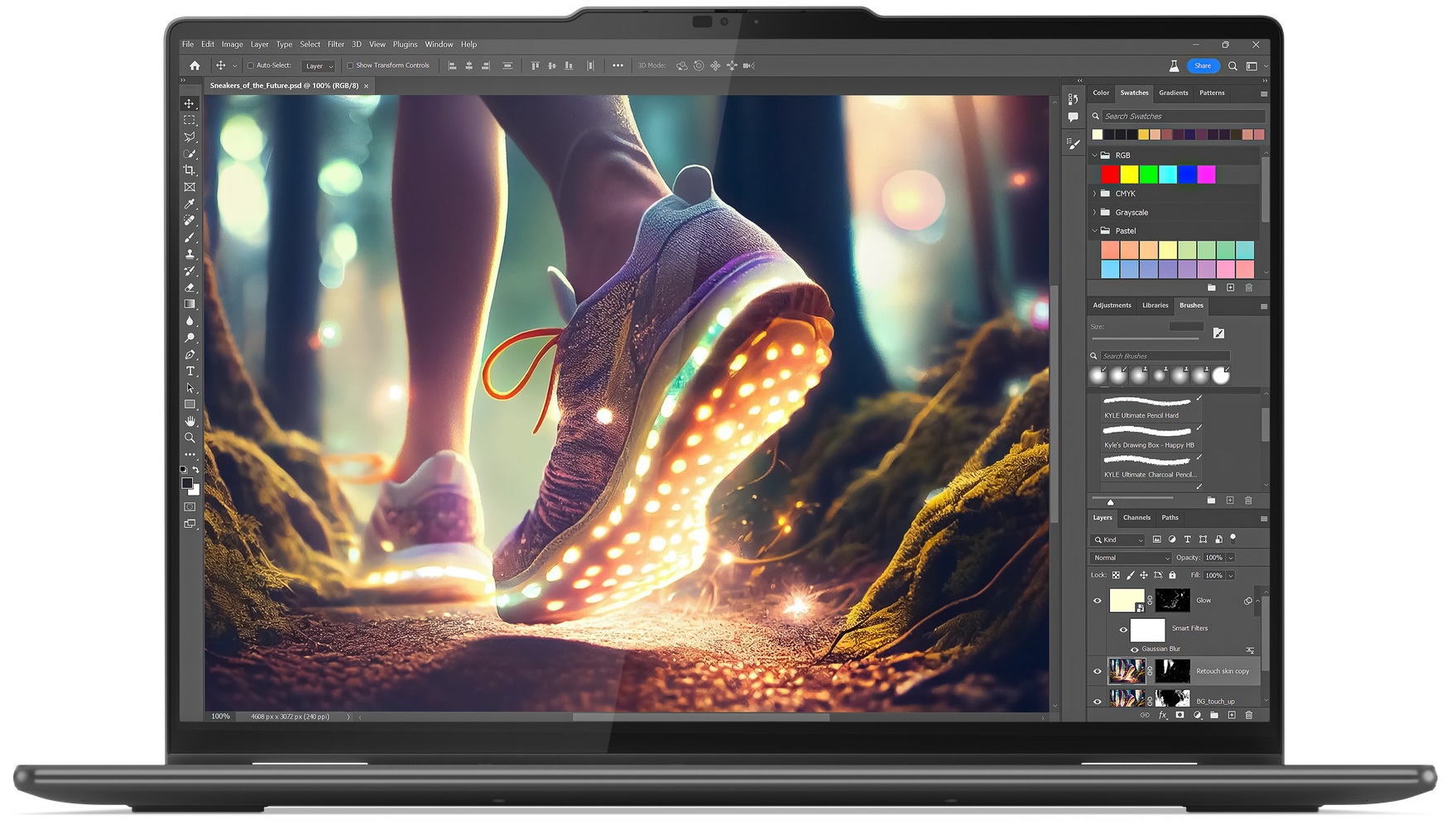Viewport: 1456px width, 839px height.
Task: Open the Normal blend mode dropdown
Action: click(x=1131, y=558)
